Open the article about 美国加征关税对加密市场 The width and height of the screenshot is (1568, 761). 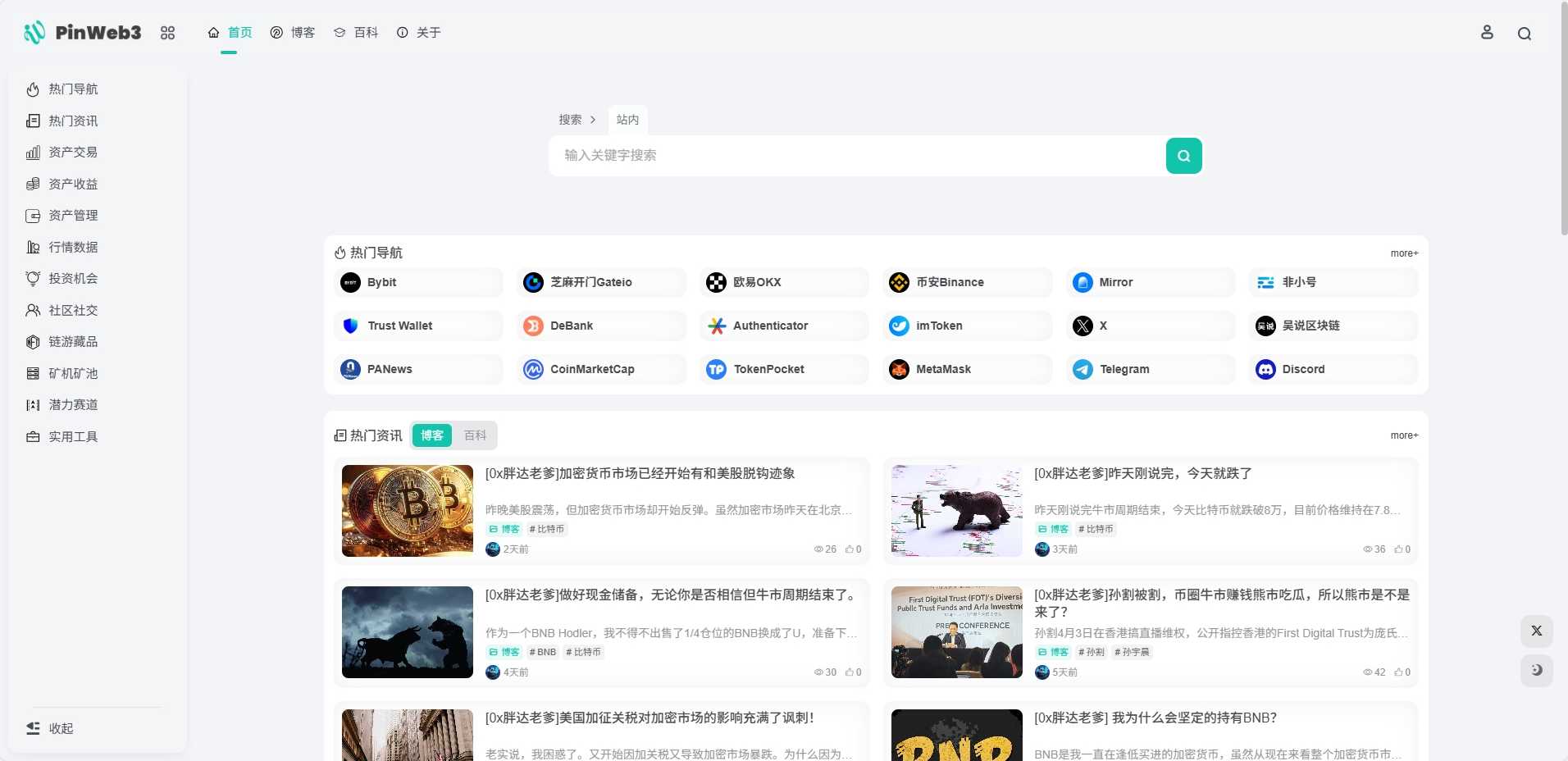(x=647, y=717)
